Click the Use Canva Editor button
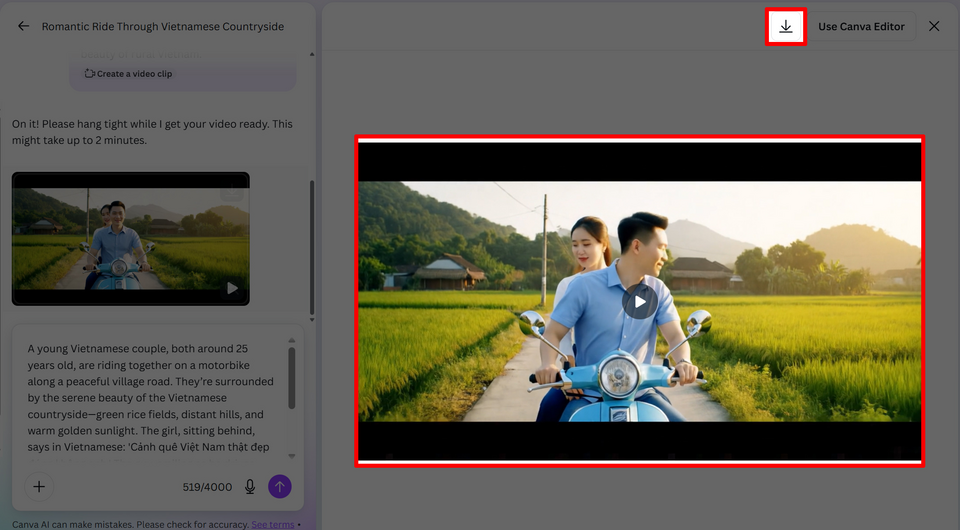960x530 pixels. click(x=861, y=26)
